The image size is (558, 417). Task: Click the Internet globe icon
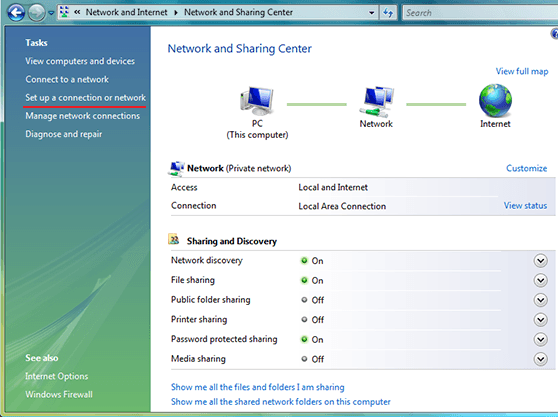(495, 101)
